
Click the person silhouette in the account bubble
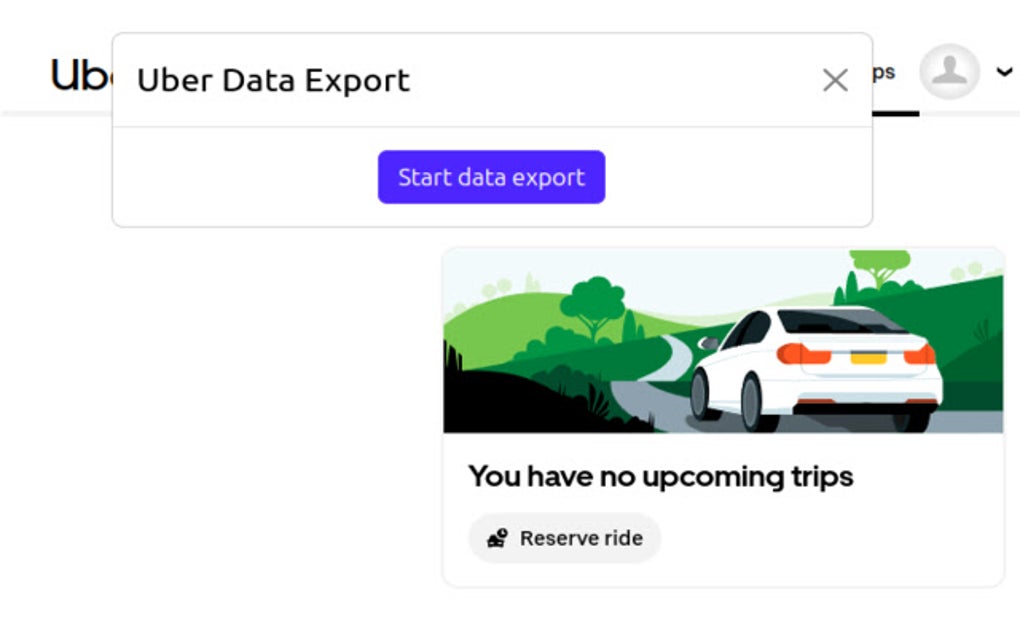(x=948, y=71)
